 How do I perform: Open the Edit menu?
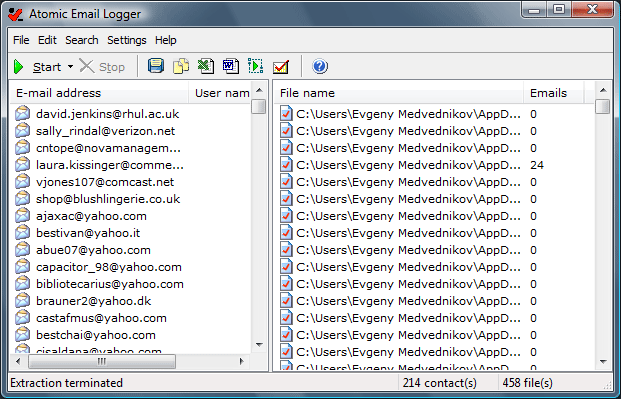point(47,40)
